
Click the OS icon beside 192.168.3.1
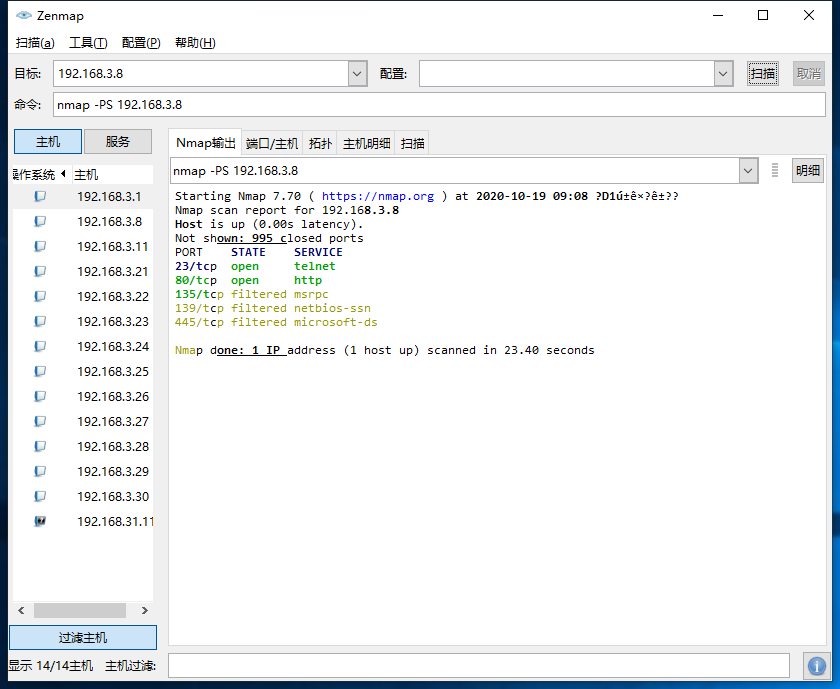(40, 196)
